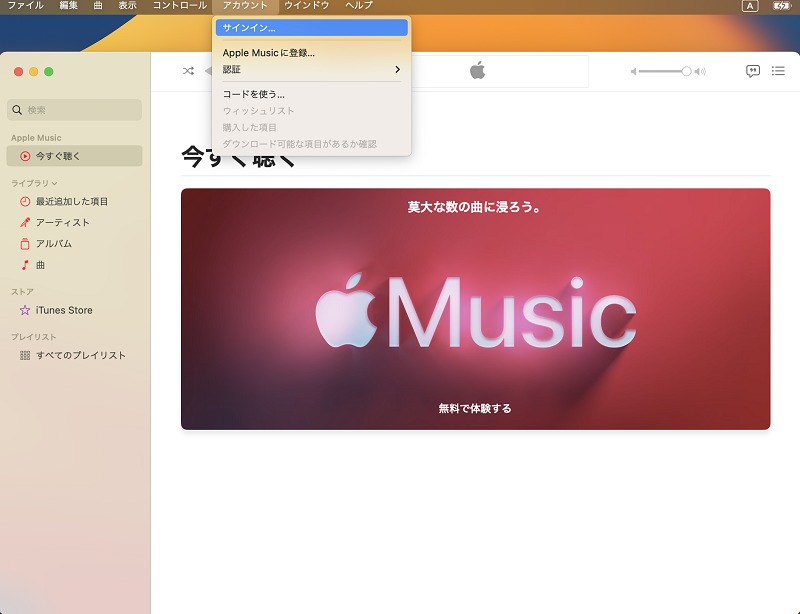Click the 莫大な数の曲に浸ろう。 banner headline
Viewport: 800px width, 614px height.
[x=474, y=207]
